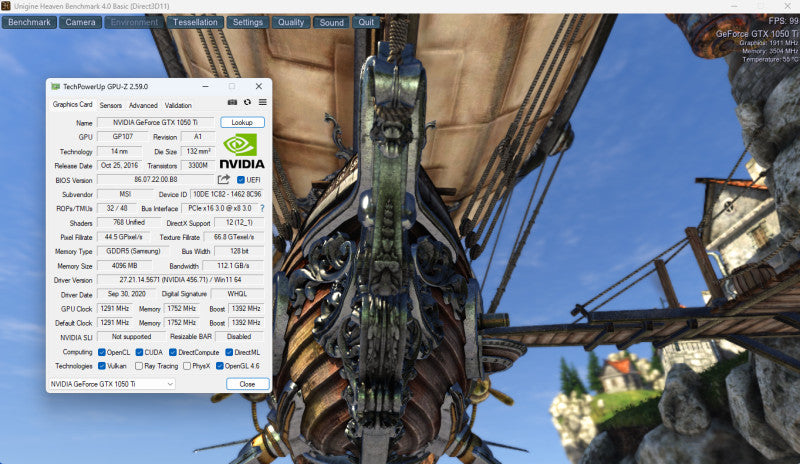Toggle the DirectML checkbox
800x464 pixels.
click(229, 352)
